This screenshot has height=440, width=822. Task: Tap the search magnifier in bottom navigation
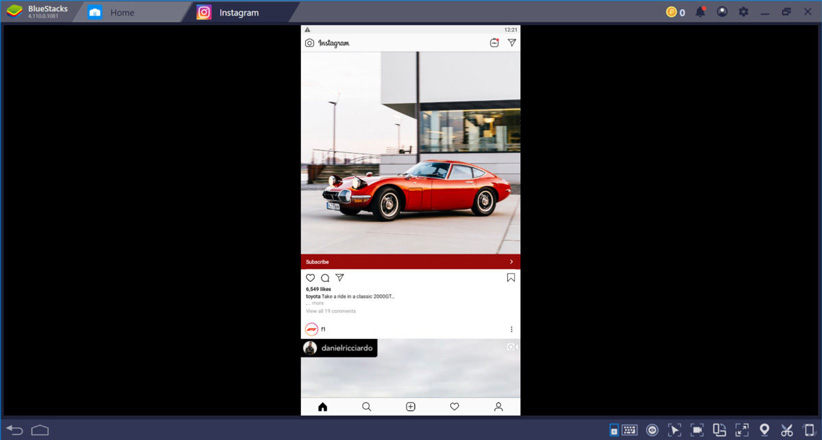366,407
